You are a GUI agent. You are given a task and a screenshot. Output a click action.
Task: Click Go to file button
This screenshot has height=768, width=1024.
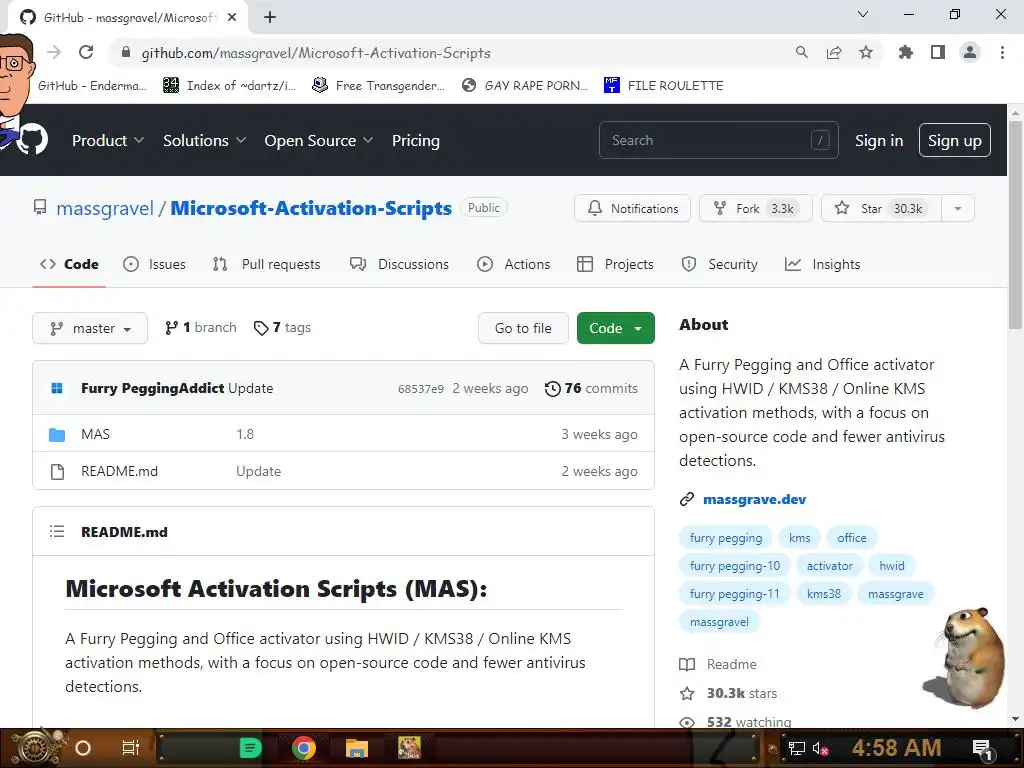(x=523, y=328)
